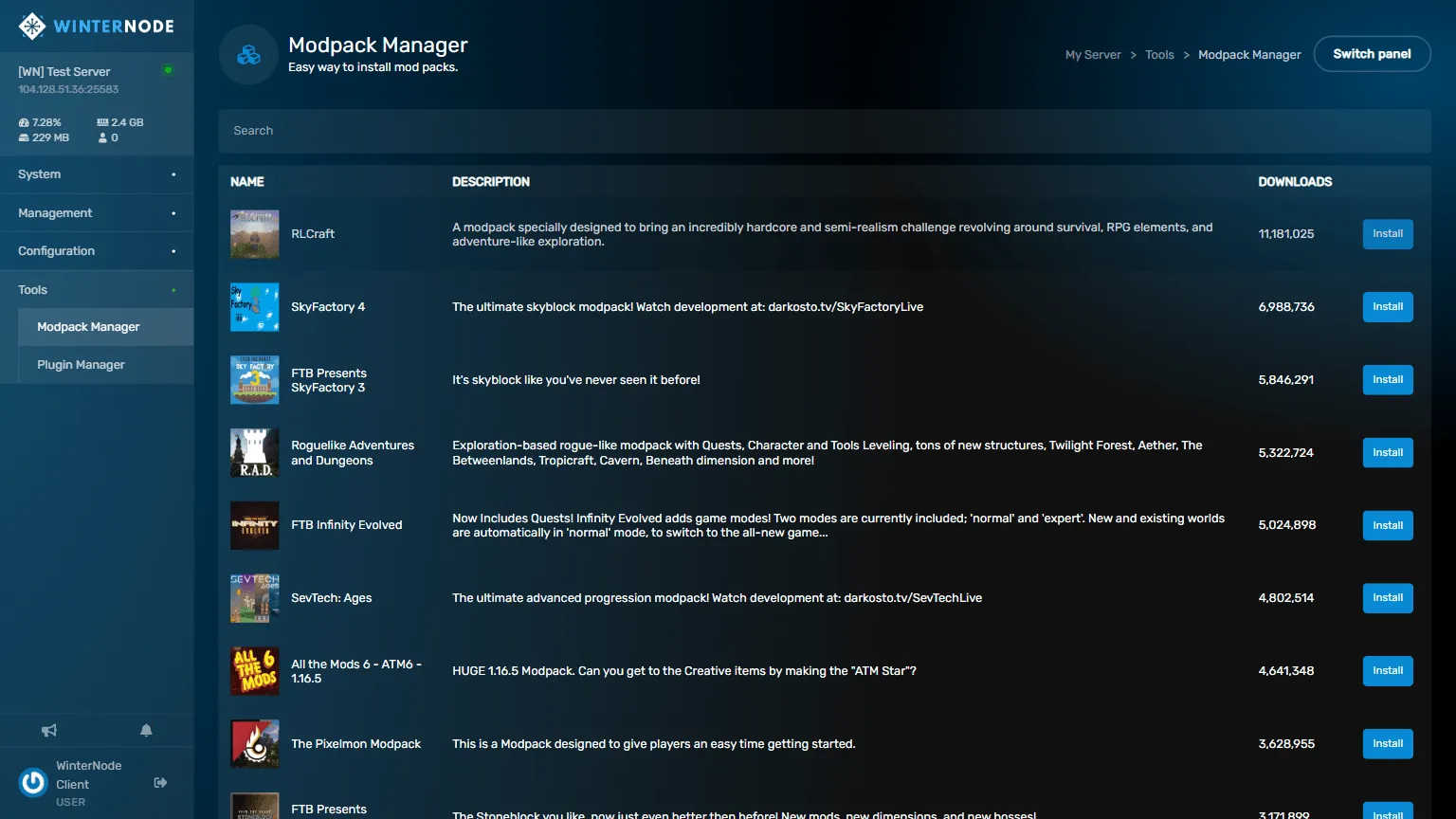Click the 229 MB disk stat

[44, 137]
